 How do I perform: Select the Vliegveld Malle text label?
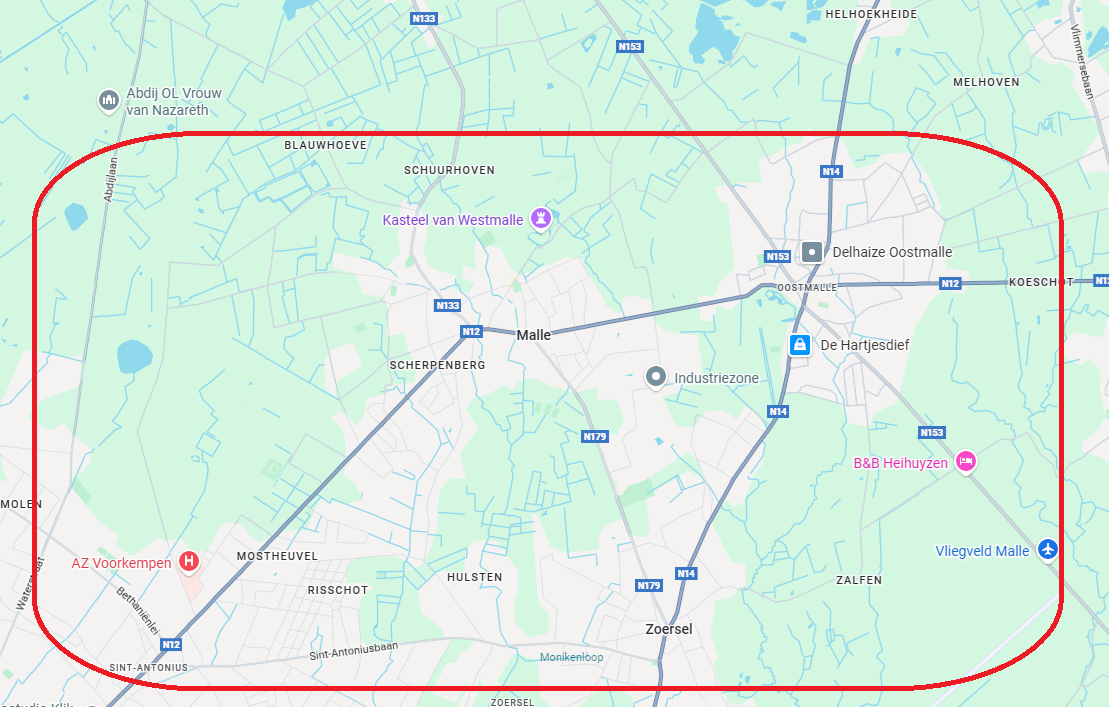(x=982, y=551)
